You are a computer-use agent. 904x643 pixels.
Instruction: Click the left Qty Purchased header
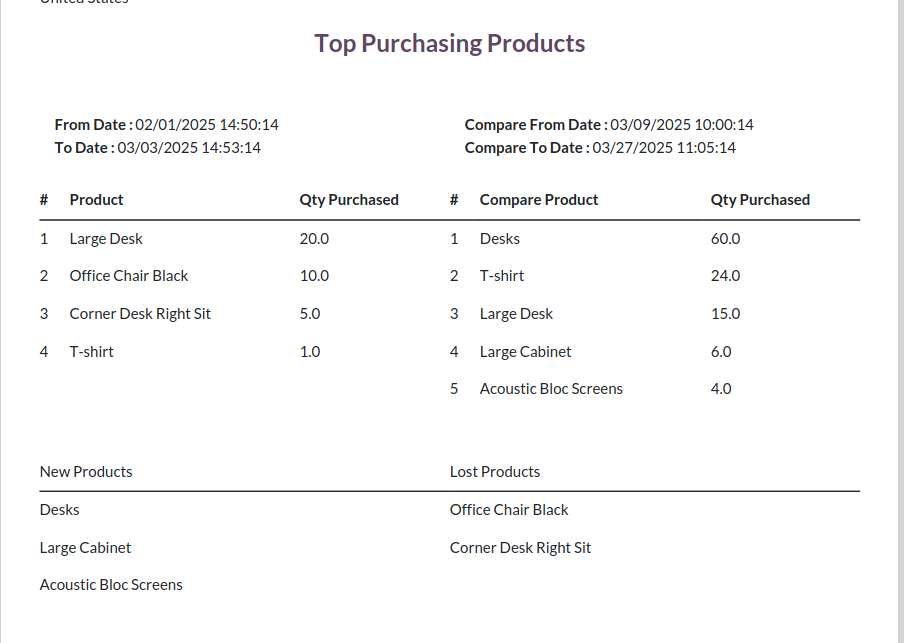click(x=349, y=200)
